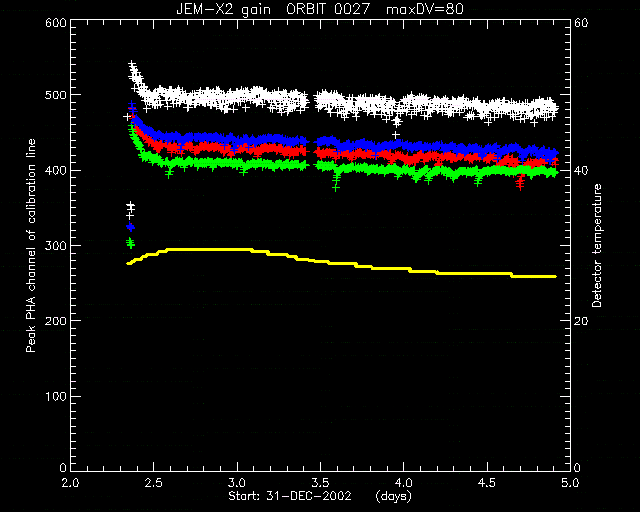Image resolution: width=640 pixels, height=512 pixels.
Task: Click the lone white cross below 450 near day 4
Action: click(x=395, y=134)
